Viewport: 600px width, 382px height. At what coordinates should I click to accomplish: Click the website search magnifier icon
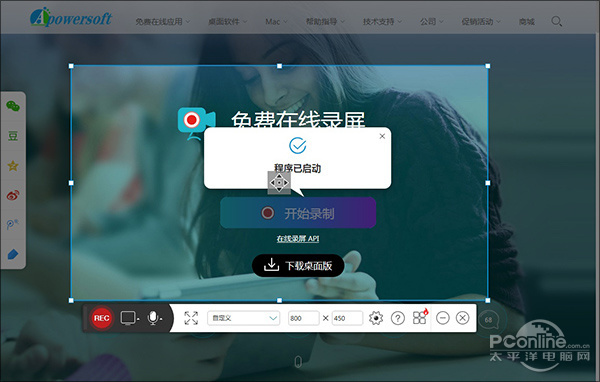556,21
